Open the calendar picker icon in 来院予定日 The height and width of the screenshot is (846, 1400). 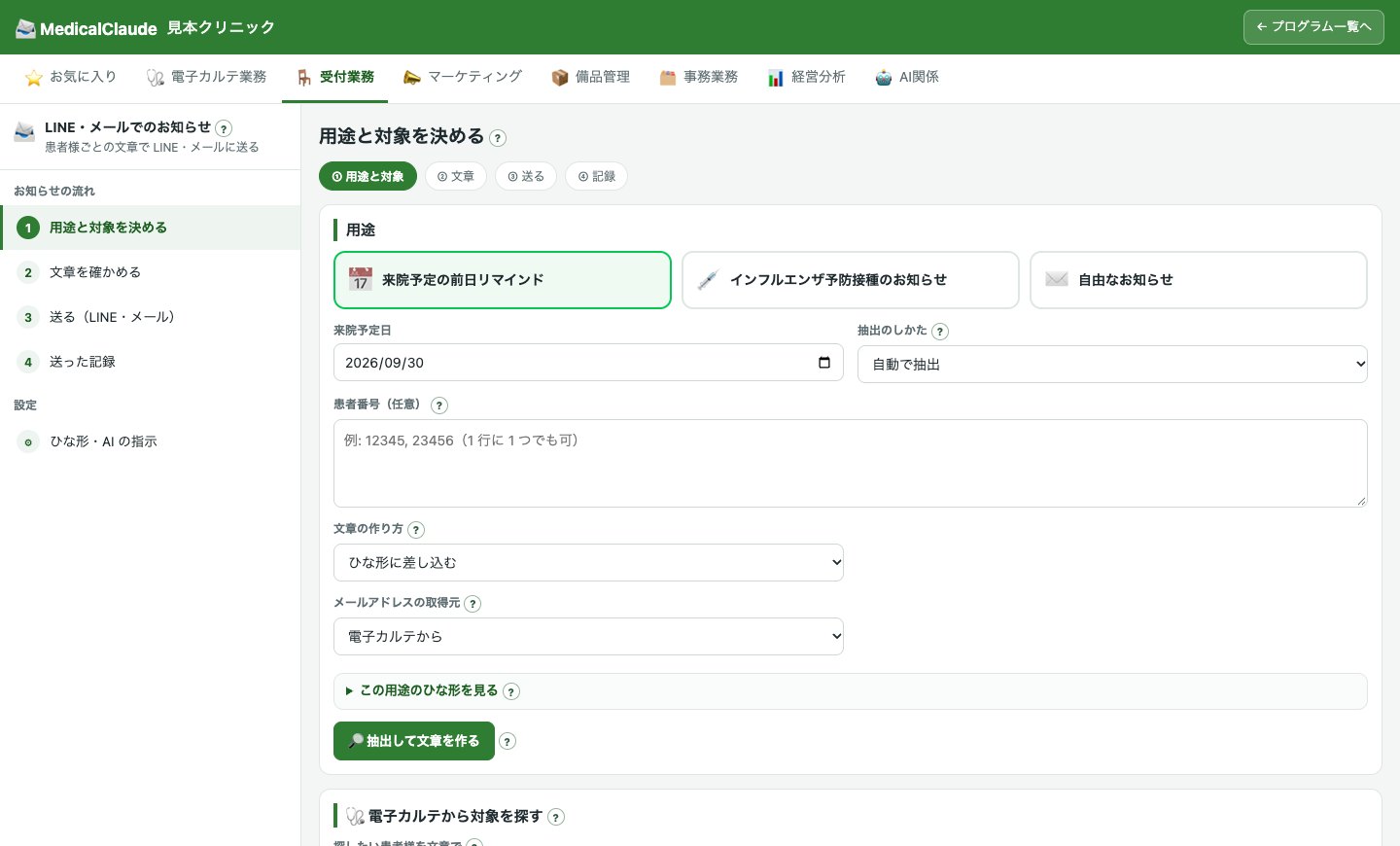tap(824, 363)
